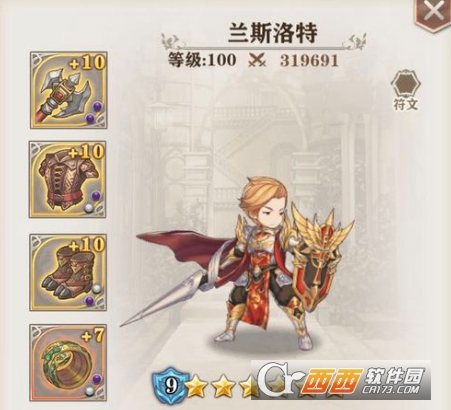The width and height of the screenshot is (451, 410).
Task: Select the purple gem on the chest armor
Action: [96, 195]
